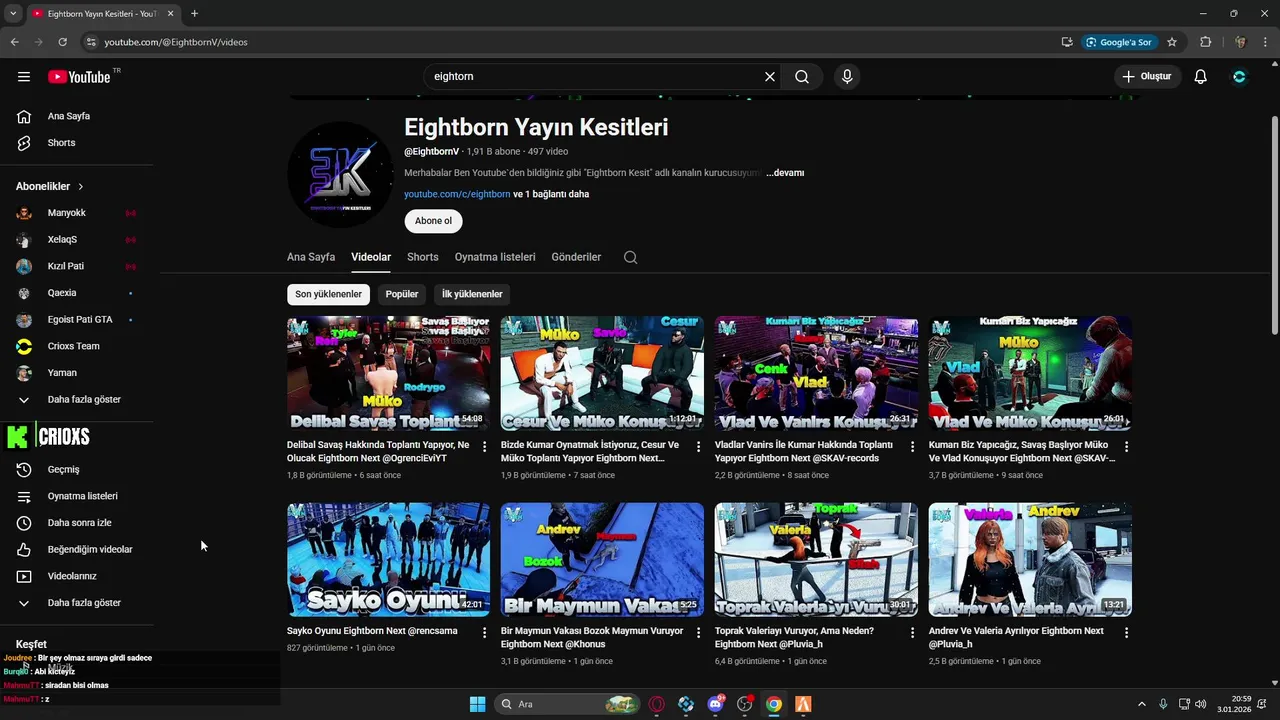The image size is (1280, 720).
Task: Open the Egoist Pati GTA subscription
Action: click(80, 320)
